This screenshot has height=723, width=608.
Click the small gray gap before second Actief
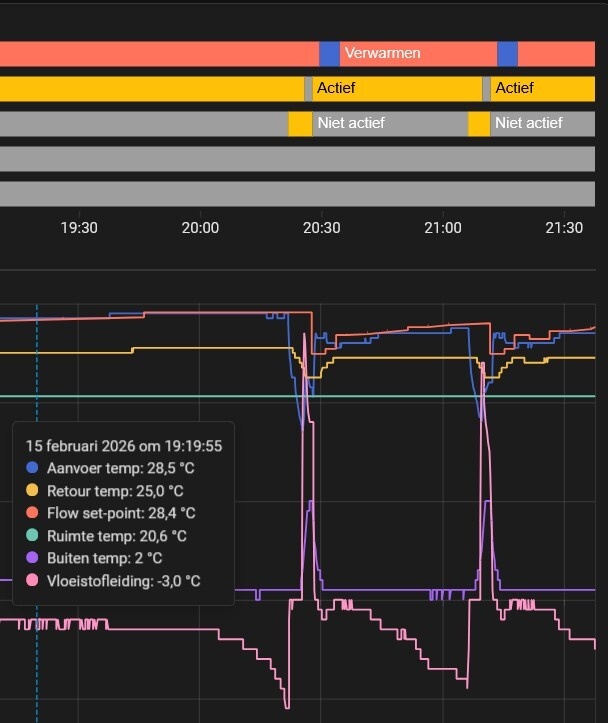pos(486,89)
